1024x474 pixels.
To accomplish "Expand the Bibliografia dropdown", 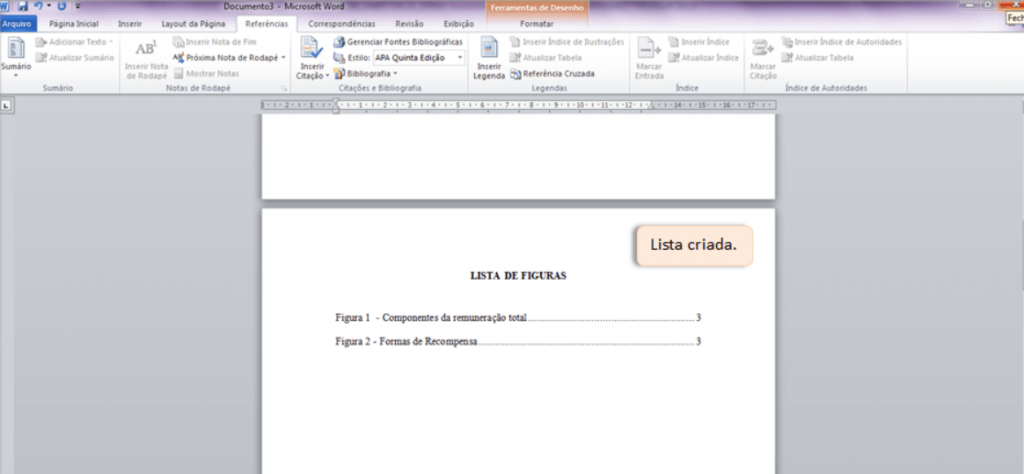I will click(396, 74).
